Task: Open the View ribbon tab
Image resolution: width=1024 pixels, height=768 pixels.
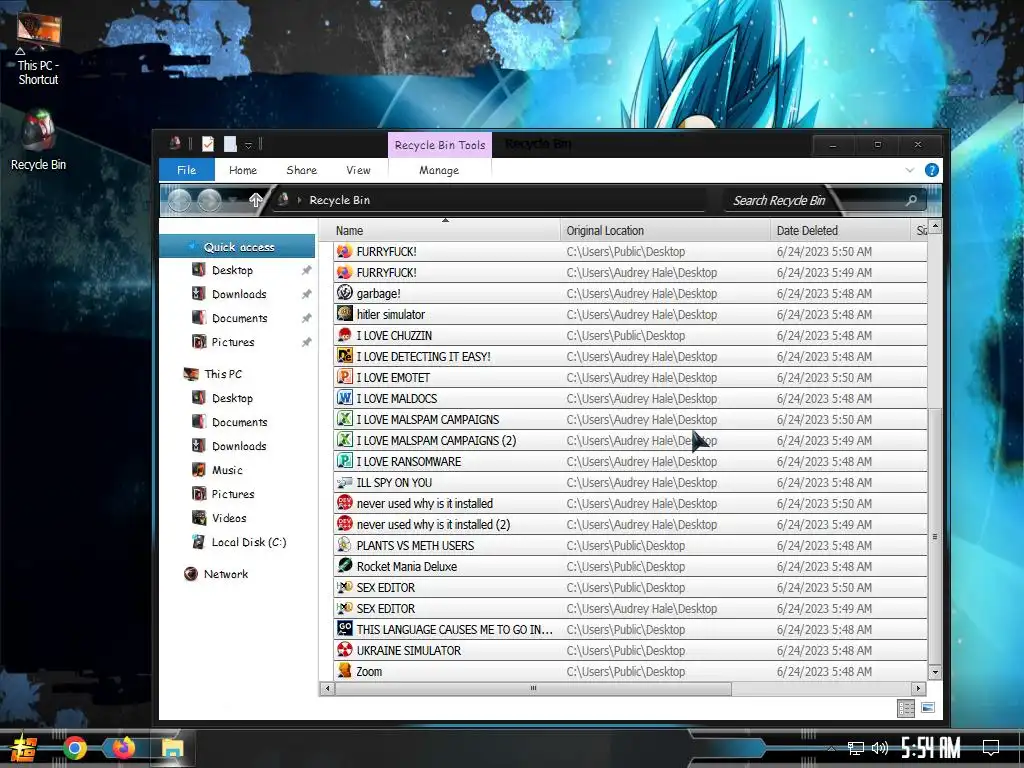Action: [359, 170]
